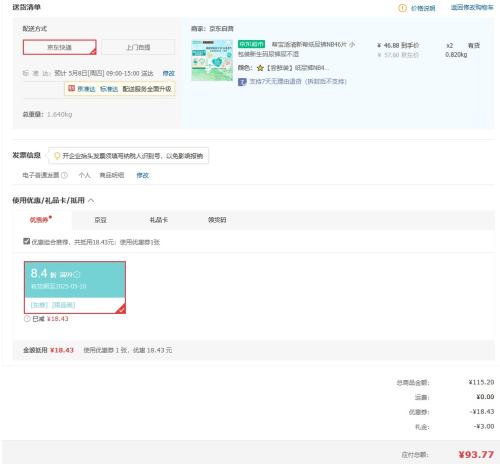
Task: Click the lightbulb tip icon in invoice notice
Action: [57, 156]
